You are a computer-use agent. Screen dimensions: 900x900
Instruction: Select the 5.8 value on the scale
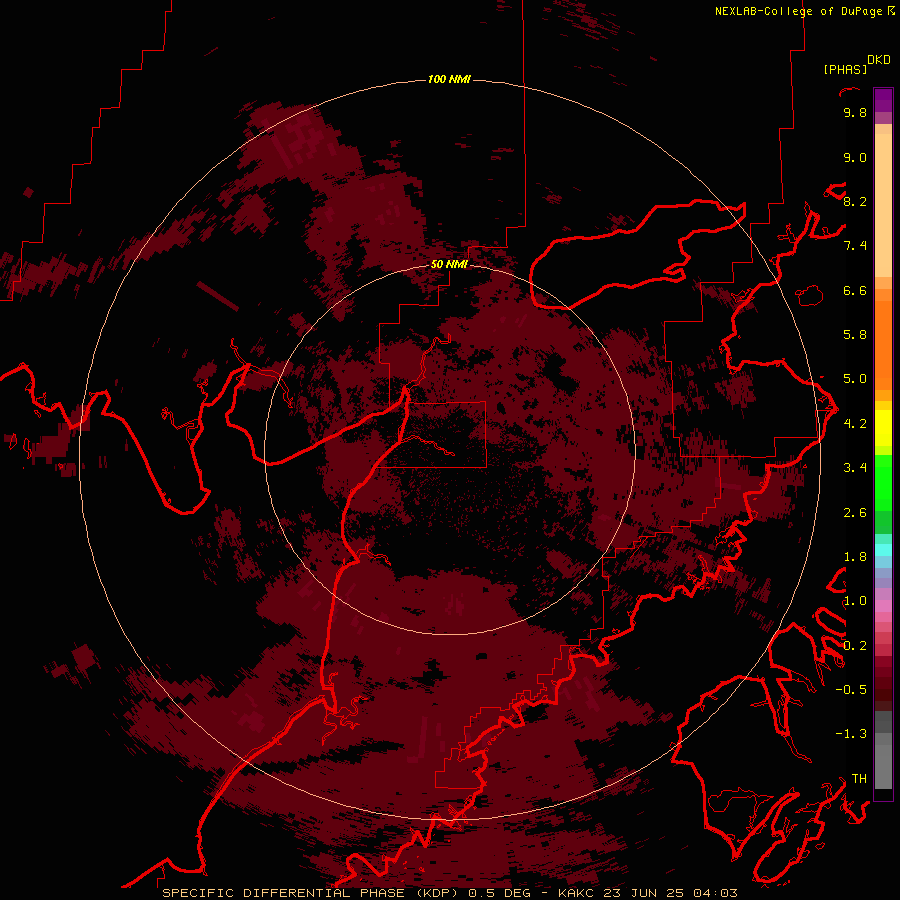click(855, 335)
